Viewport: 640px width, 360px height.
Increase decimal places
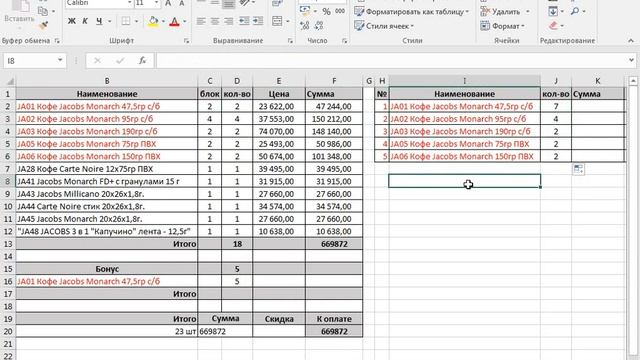[304, 26]
